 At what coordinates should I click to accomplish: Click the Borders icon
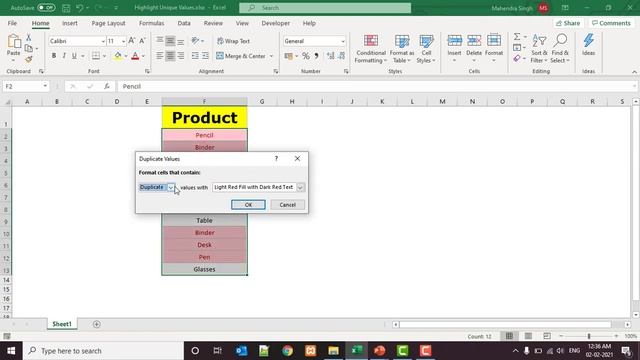(x=96, y=56)
